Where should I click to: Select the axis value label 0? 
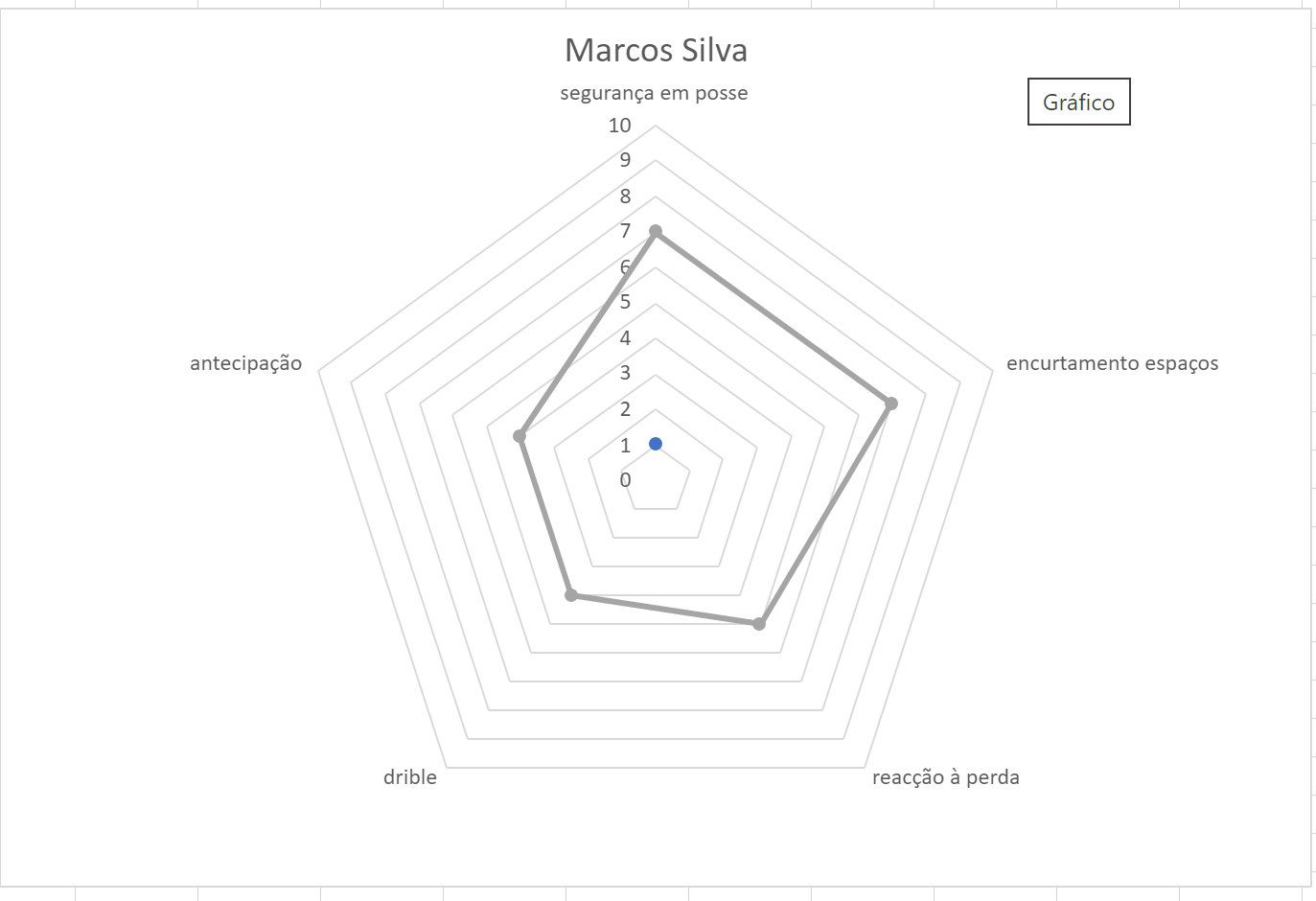click(x=625, y=480)
